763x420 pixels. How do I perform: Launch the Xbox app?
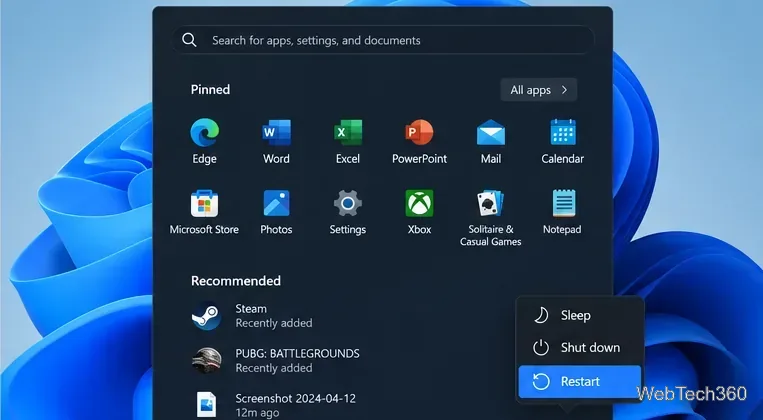click(x=419, y=203)
